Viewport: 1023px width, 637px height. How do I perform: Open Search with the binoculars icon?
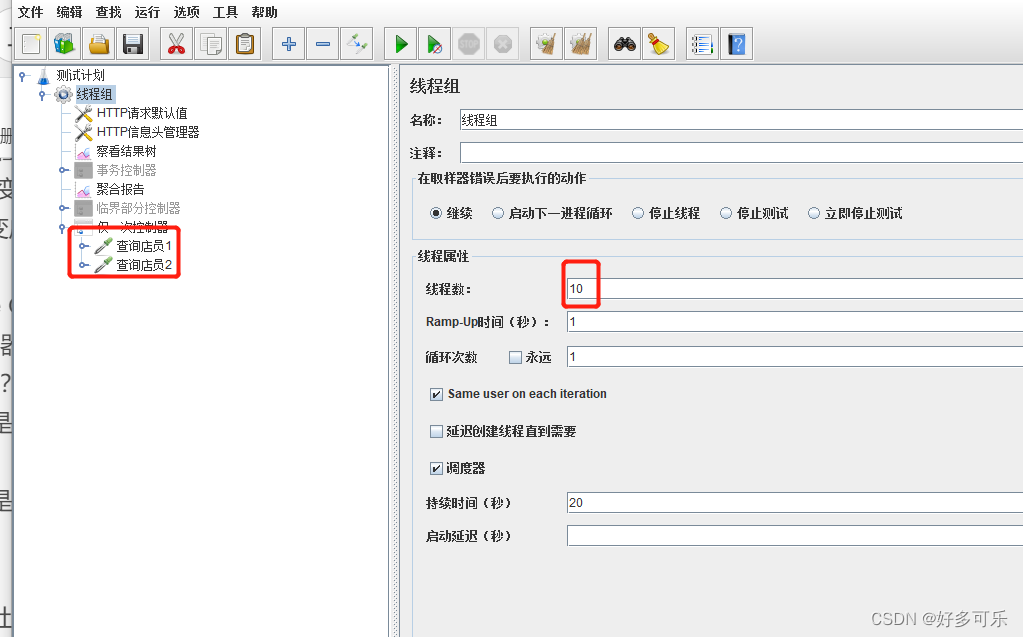click(624, 44)
